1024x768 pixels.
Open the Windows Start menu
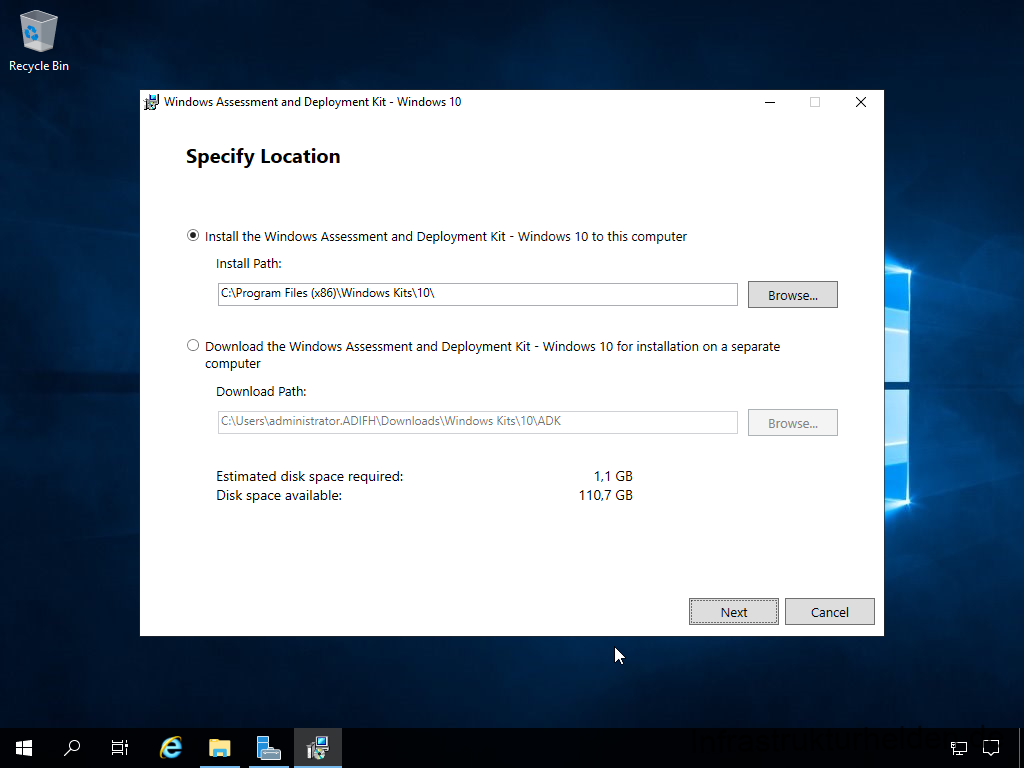pos(24,748)
